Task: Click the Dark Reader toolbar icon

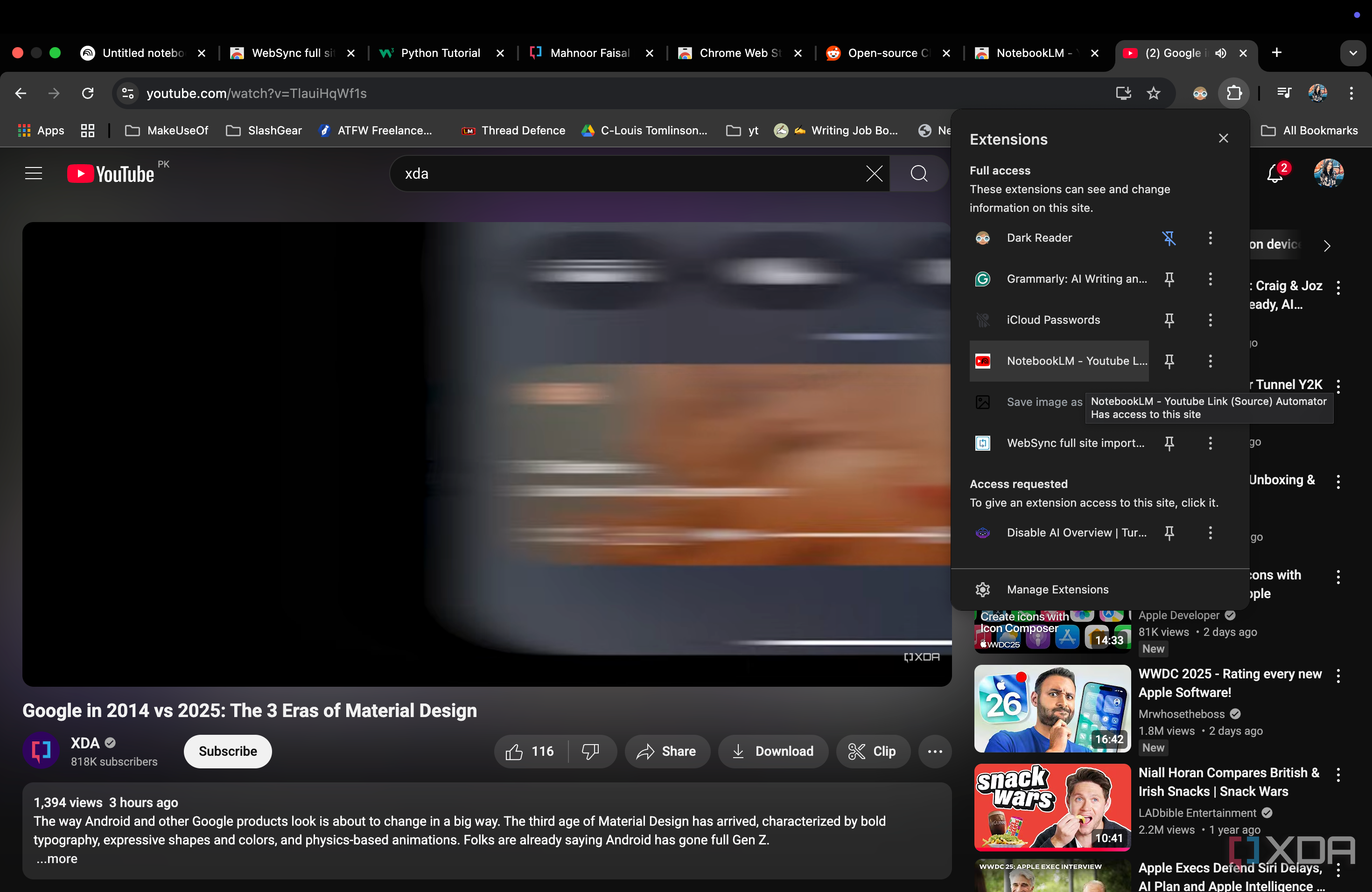Action: [1200, 93]
